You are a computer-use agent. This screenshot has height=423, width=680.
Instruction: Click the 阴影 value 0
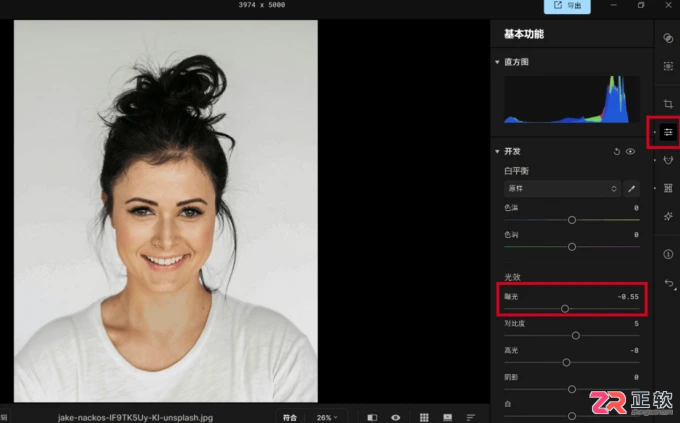pos(636,377)
